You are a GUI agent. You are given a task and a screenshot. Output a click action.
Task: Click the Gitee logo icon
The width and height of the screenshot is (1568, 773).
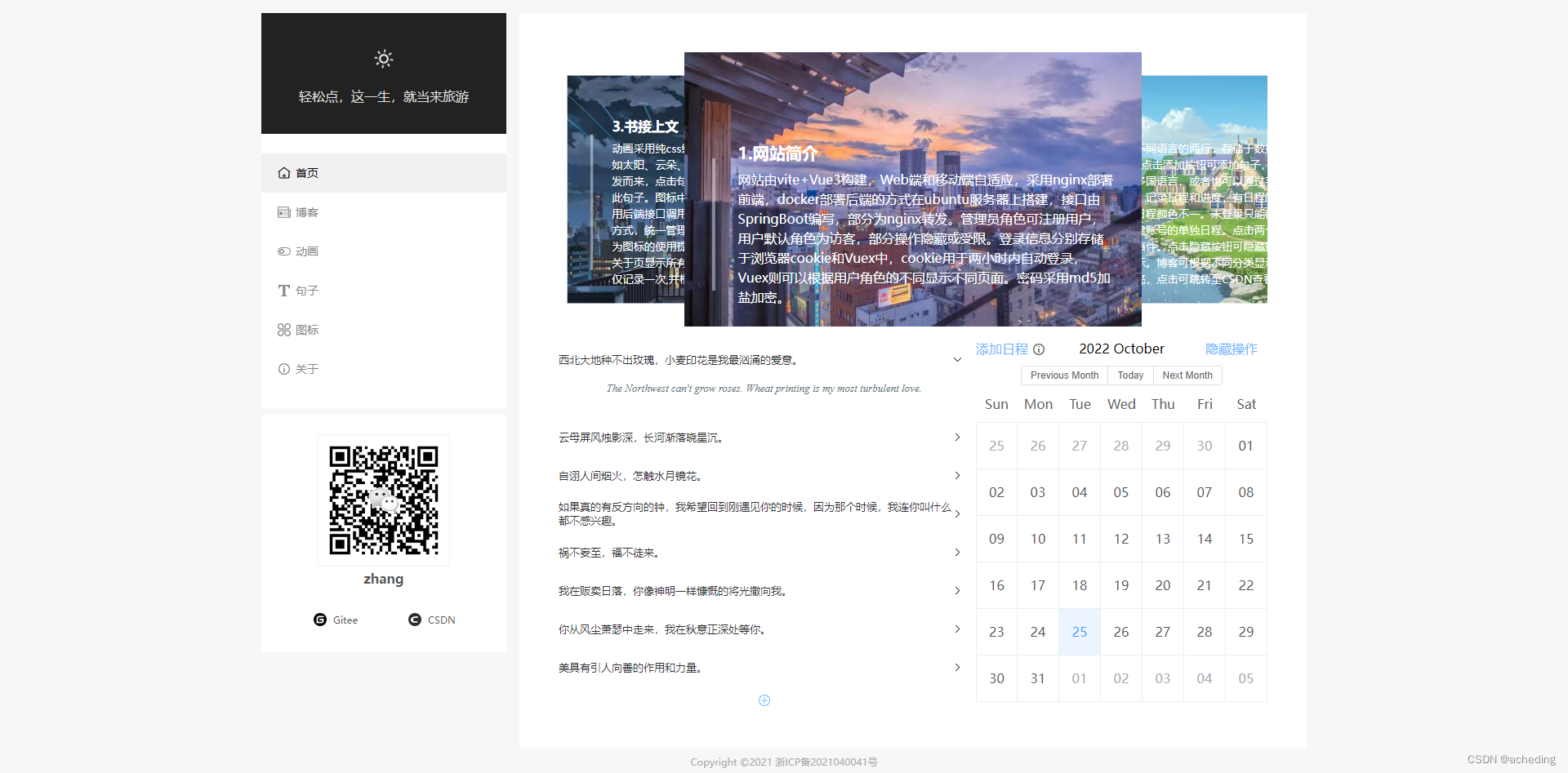pos(320,620)
